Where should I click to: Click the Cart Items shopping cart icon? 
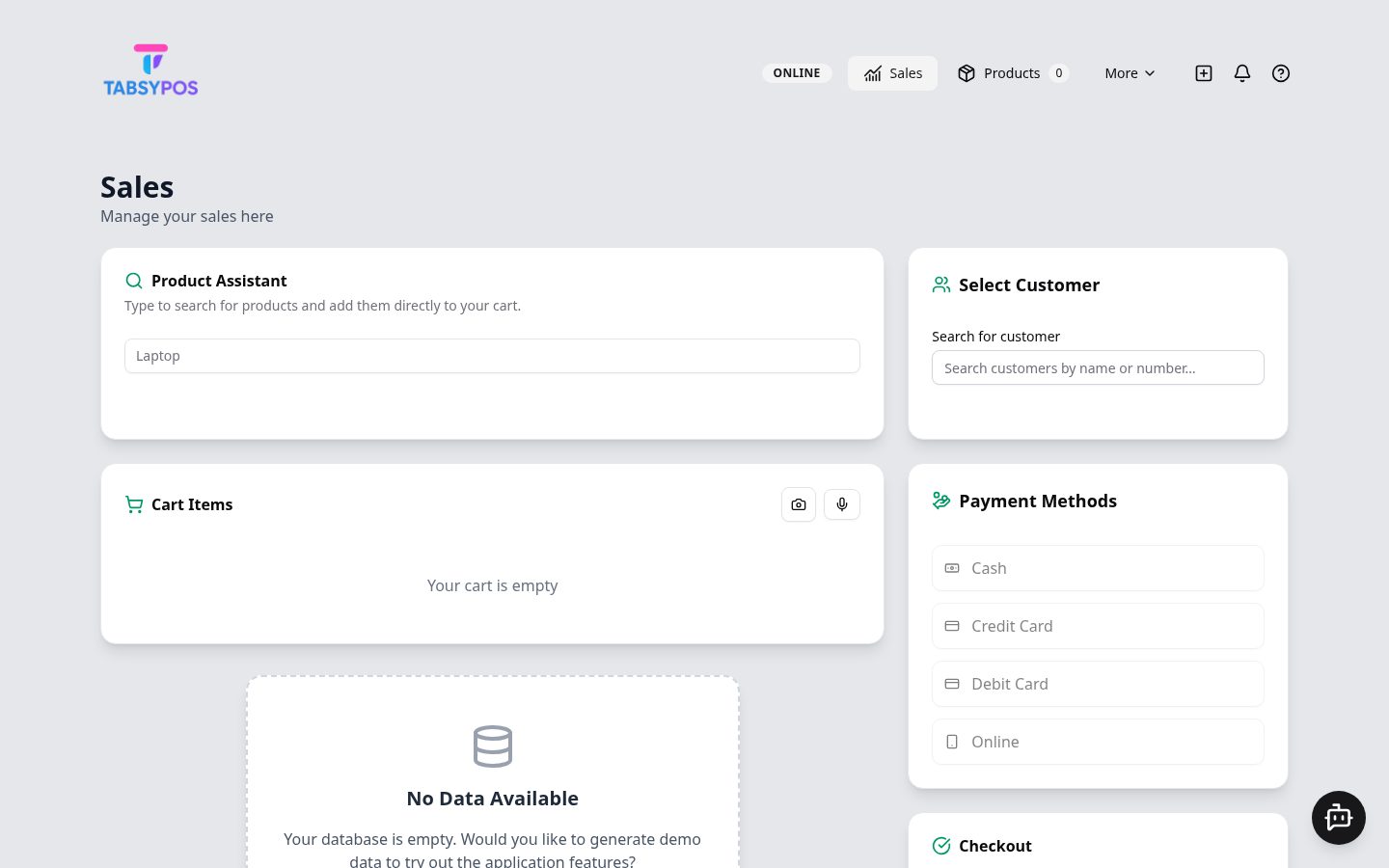click(134, 504)
